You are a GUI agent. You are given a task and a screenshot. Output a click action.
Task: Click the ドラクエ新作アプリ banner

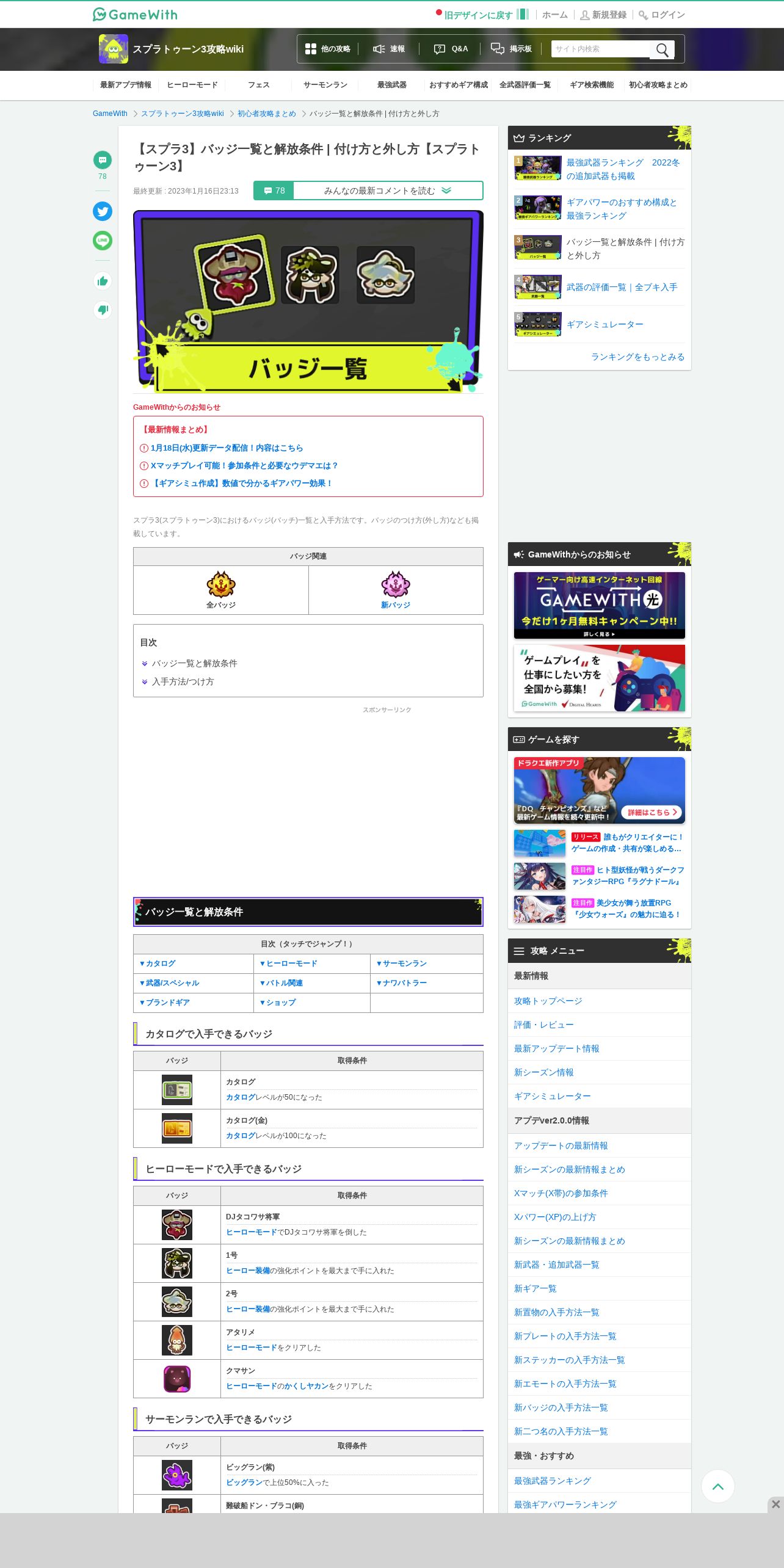(x=600, y=791)
